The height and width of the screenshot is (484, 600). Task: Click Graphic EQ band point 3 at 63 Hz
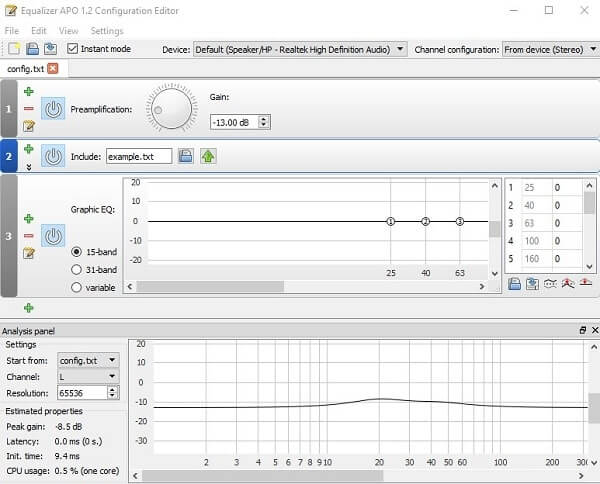point(460,221)
